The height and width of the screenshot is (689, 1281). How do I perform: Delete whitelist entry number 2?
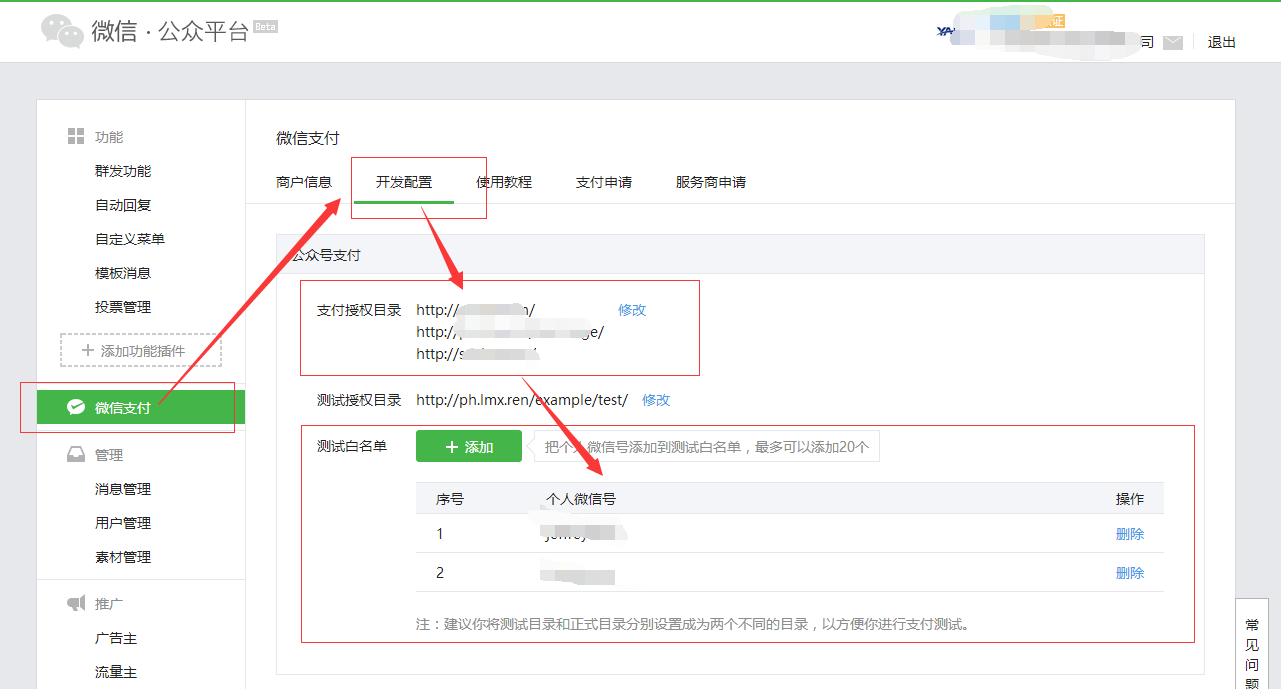(x=1130, y=573)
